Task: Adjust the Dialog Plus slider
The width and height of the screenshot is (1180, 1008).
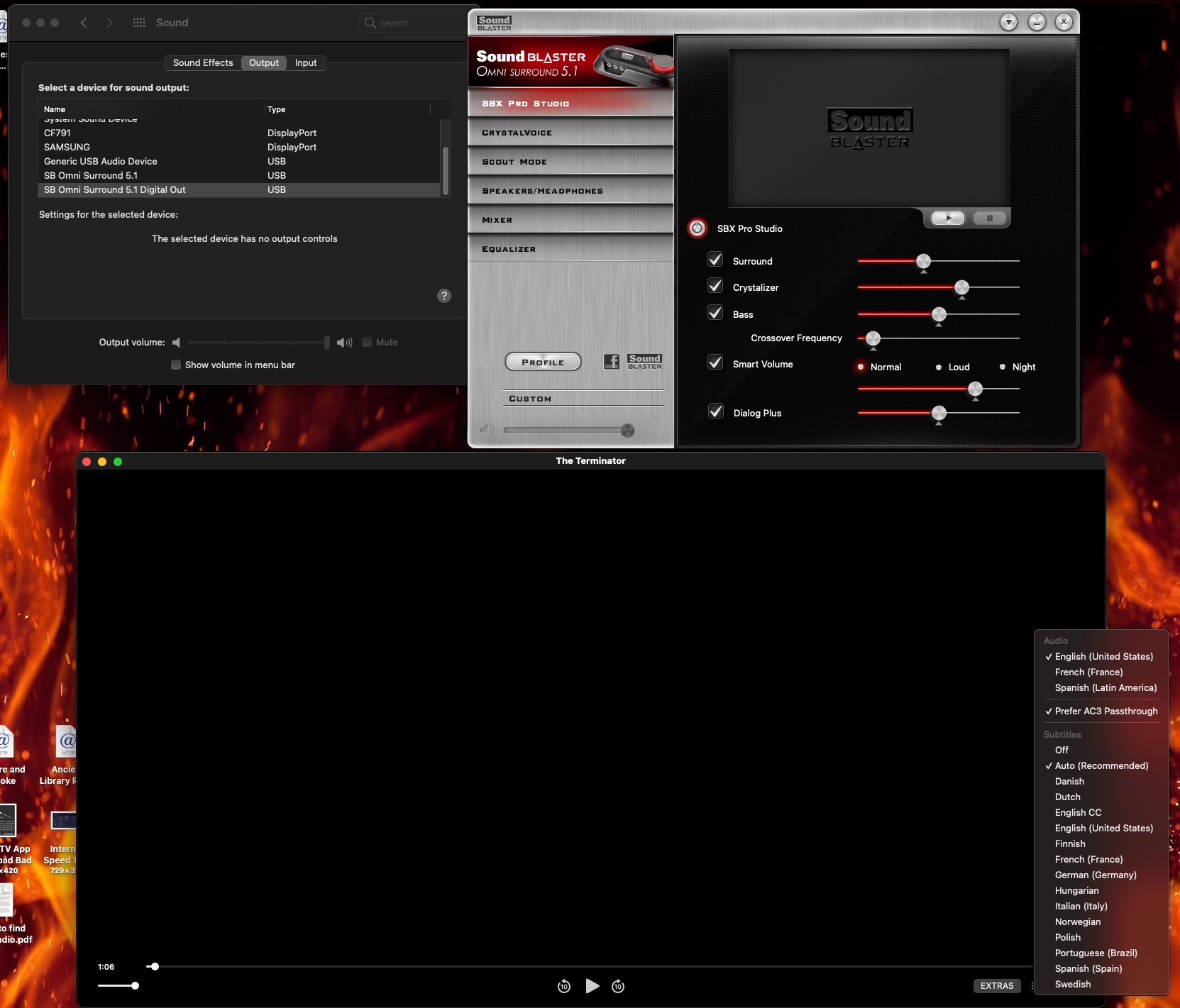Action: tap(938, 413)
